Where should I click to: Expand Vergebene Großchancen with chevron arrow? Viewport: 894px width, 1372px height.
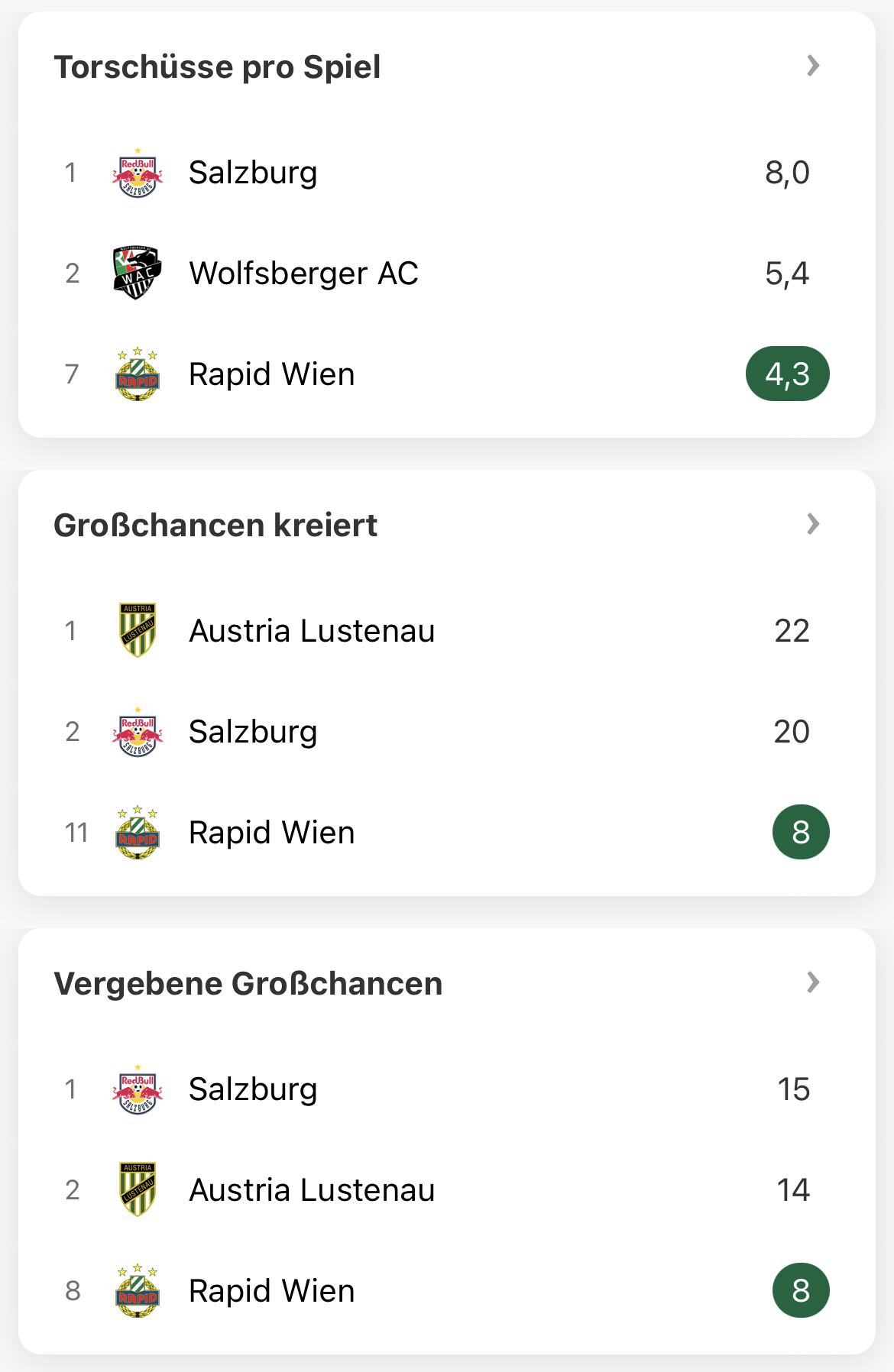[813, 982]
